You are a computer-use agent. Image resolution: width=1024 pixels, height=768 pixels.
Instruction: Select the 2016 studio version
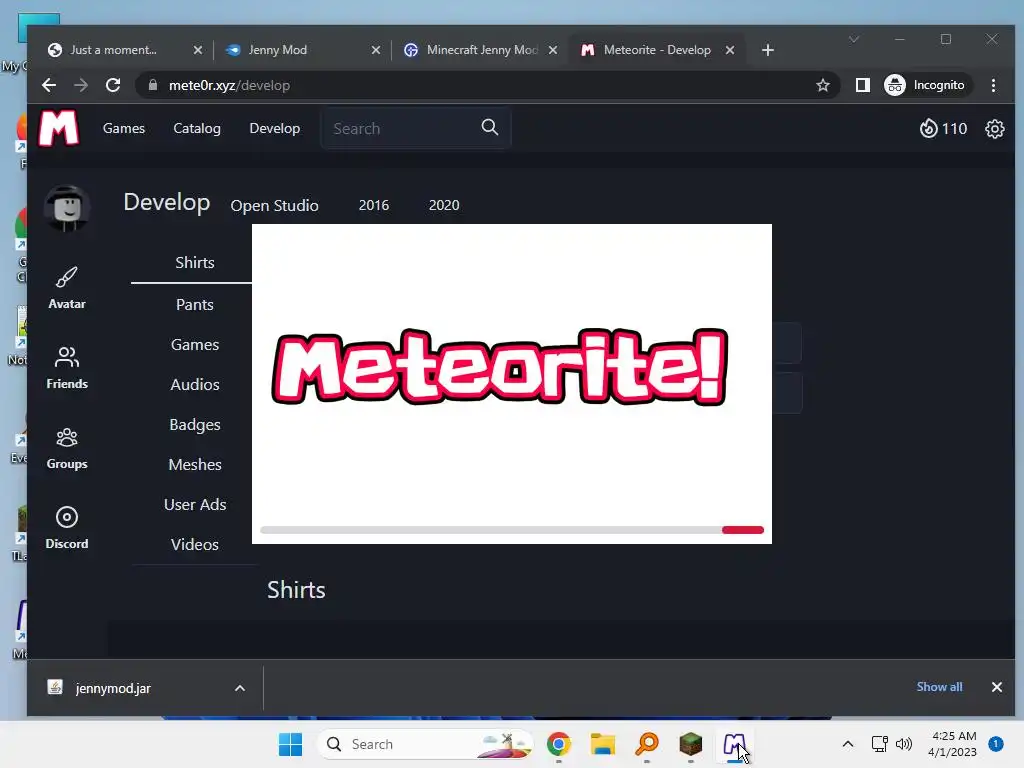tap(374, 205)
